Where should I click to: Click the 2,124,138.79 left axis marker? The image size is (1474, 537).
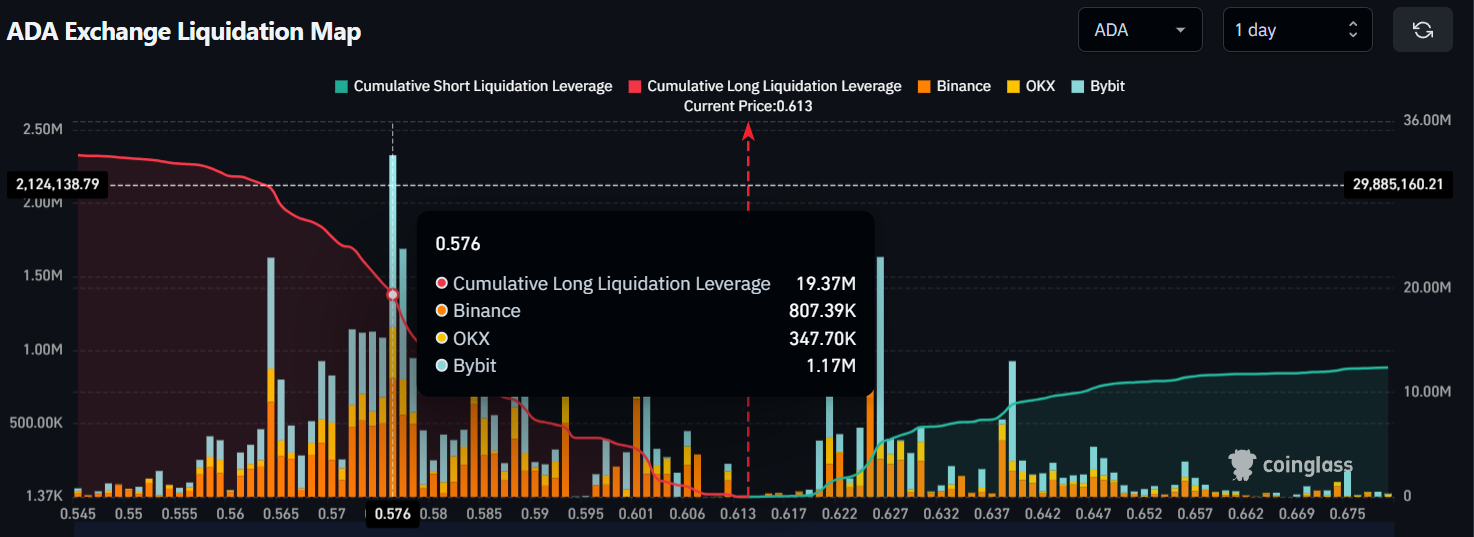(59, 184)
